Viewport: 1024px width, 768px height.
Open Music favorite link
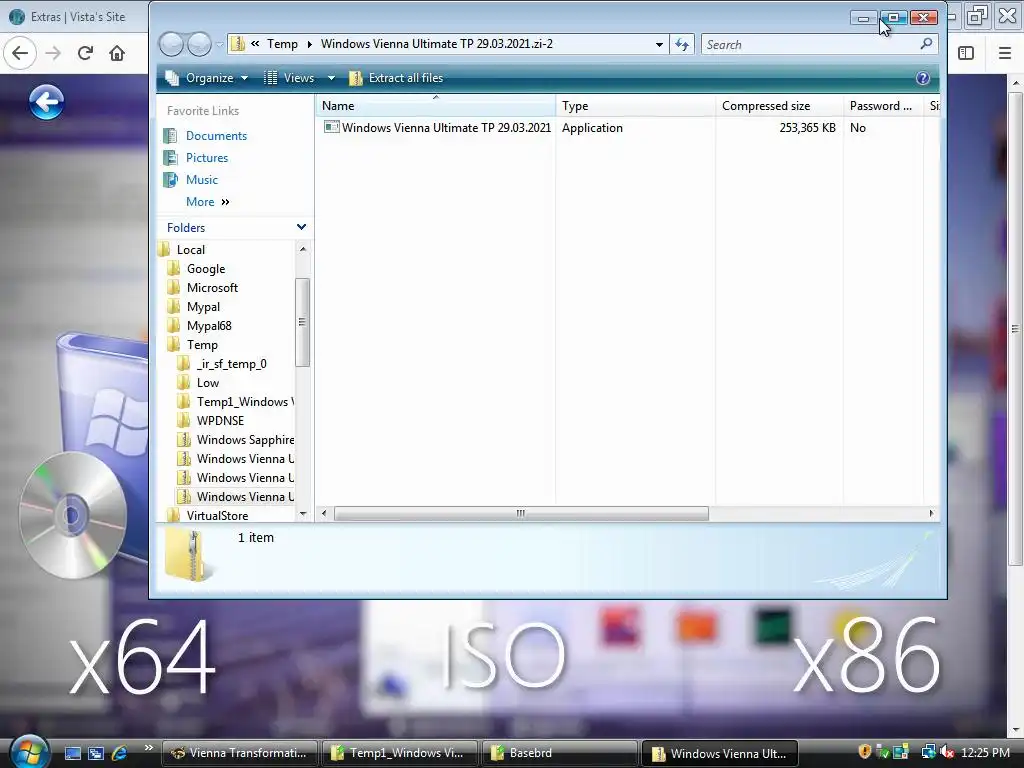click(x=201, y=180)
